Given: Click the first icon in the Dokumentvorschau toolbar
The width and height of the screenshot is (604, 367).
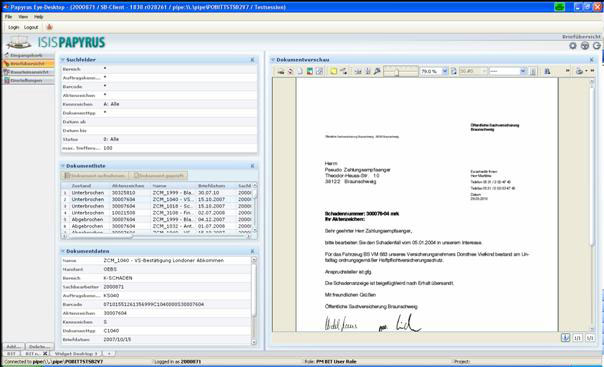Looking at the screenshot, I should (280, 71).
